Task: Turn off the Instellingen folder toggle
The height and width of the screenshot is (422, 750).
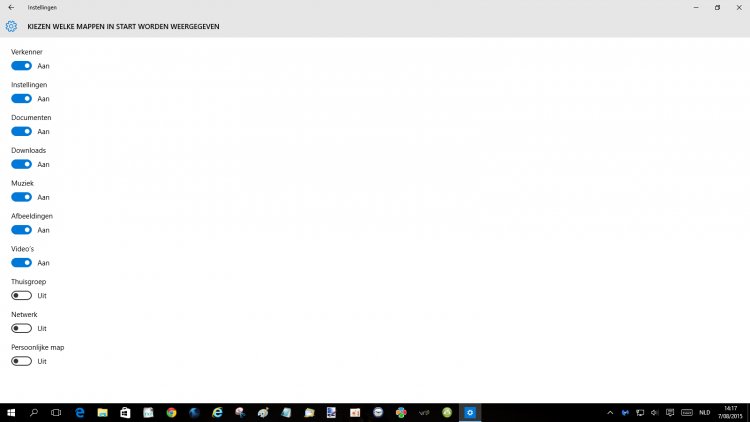Action: tap(22, 99)
